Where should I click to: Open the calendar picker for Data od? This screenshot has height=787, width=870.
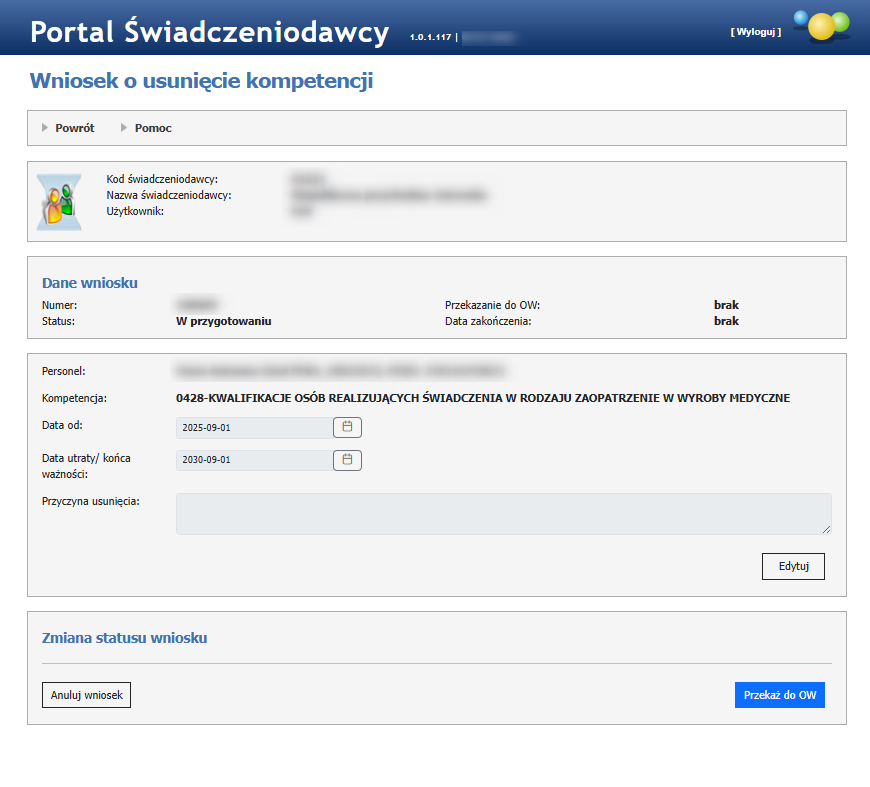tap(347, 427)
